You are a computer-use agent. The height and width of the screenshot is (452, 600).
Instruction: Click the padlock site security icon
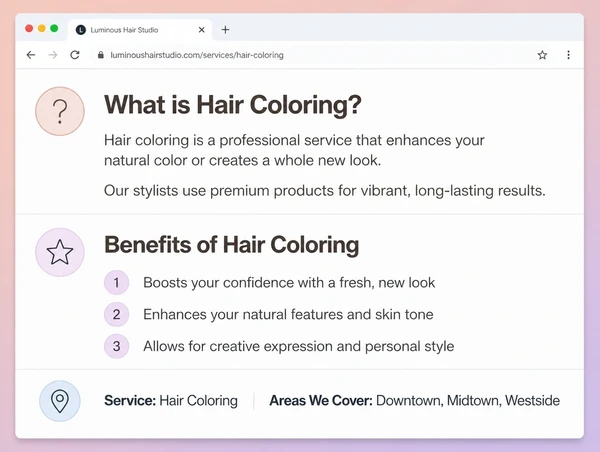point(101,55)
